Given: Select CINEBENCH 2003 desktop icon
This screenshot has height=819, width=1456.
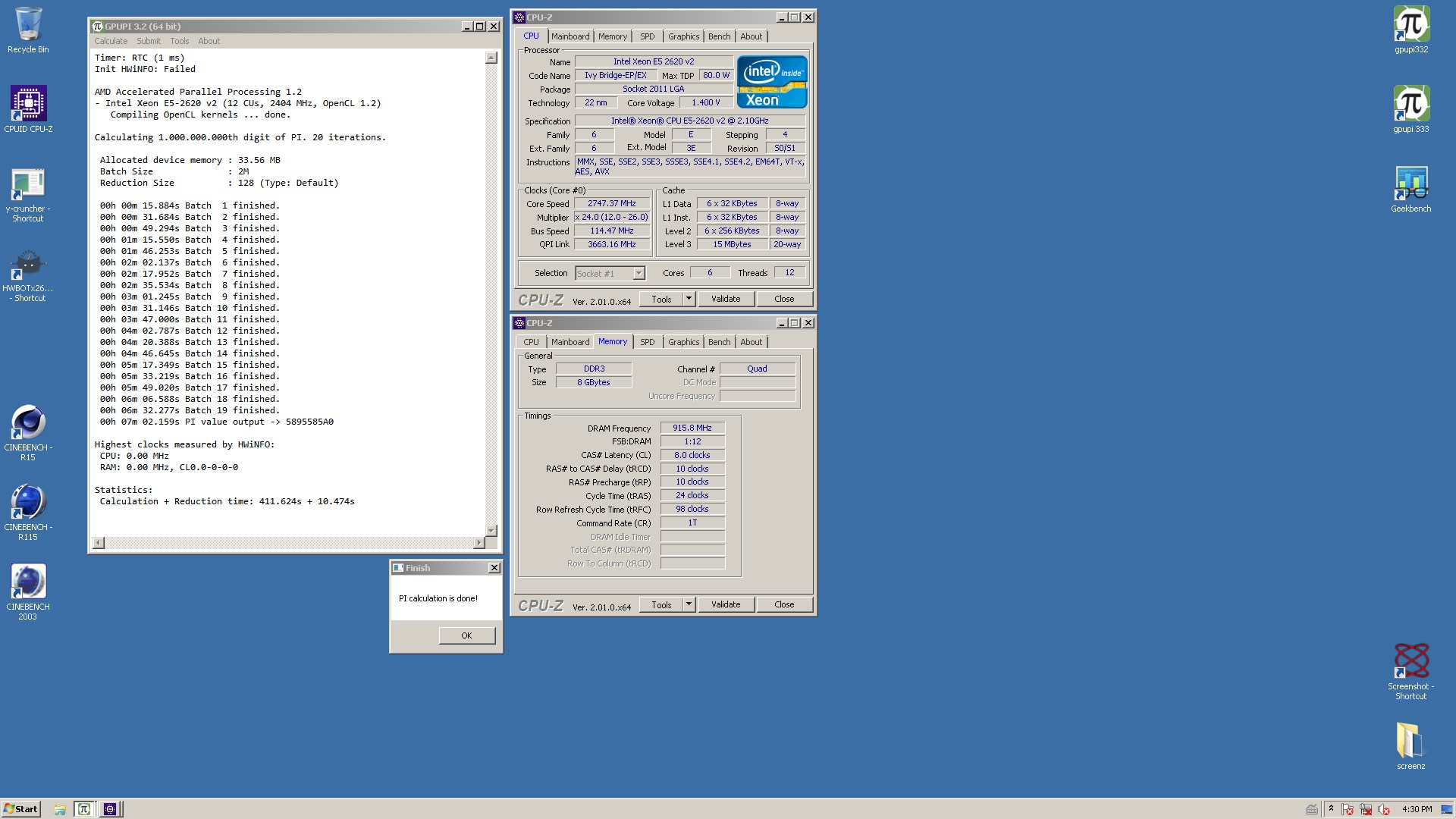Looking at the screenshot, I should (28, 592).
